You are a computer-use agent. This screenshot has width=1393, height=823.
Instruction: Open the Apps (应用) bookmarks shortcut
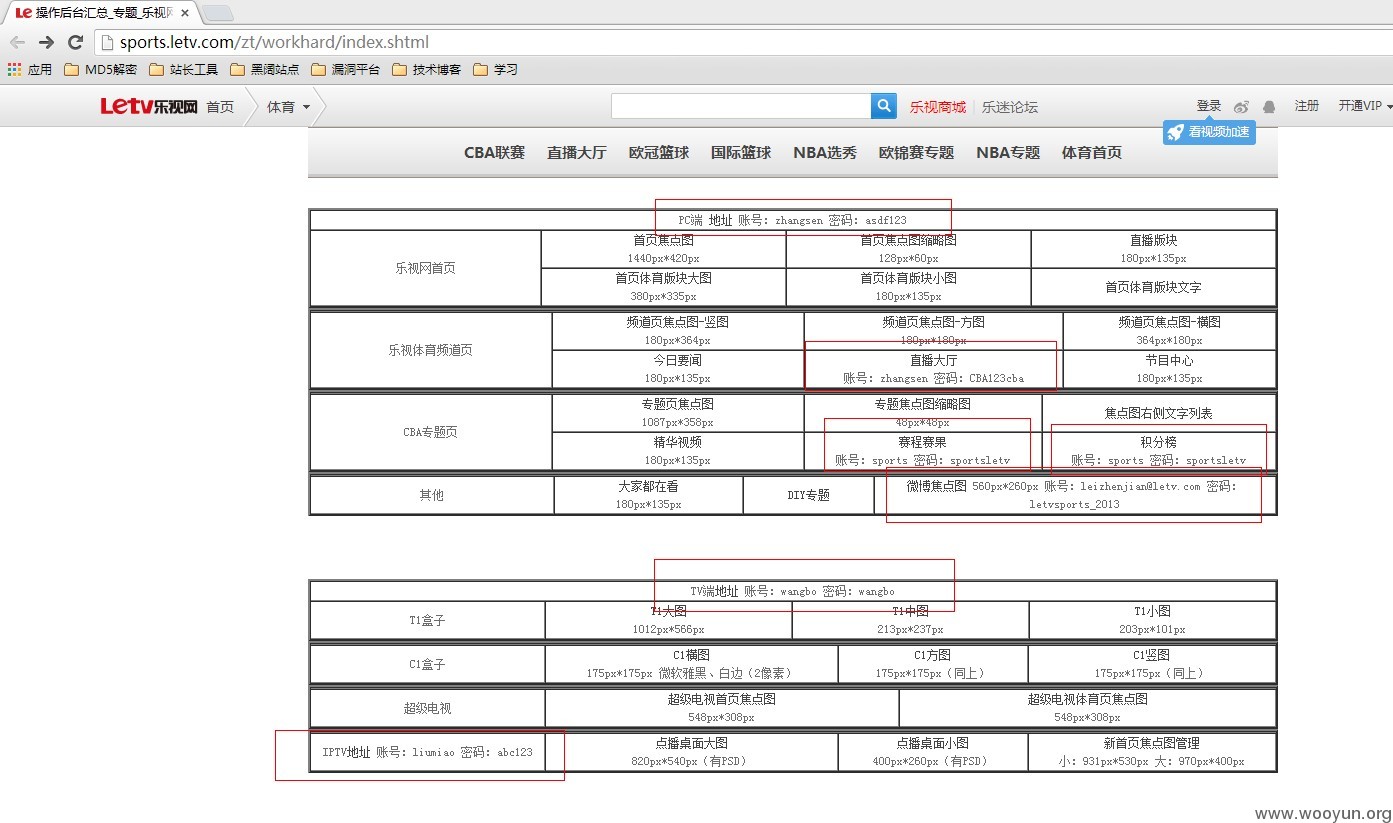pyautogui.click(x=30, y=69)
